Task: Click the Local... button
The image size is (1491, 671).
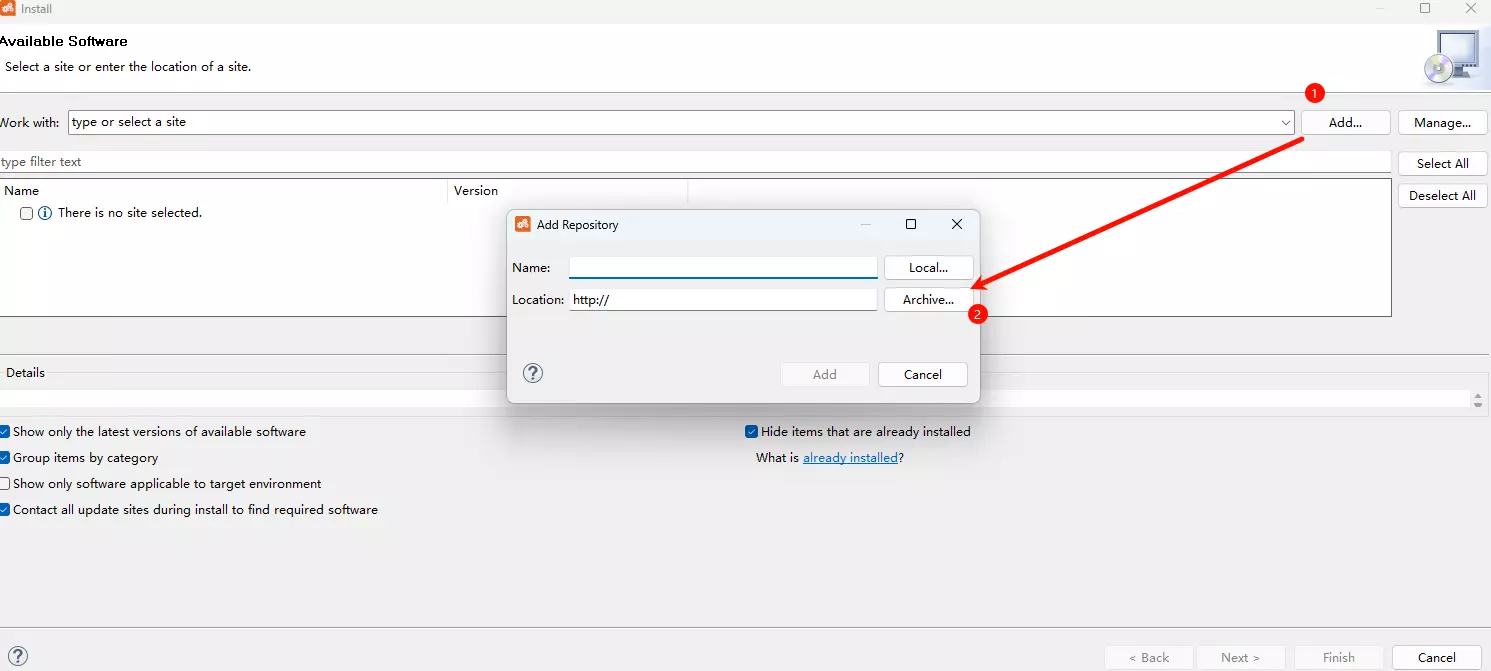Action: point(928,267)
